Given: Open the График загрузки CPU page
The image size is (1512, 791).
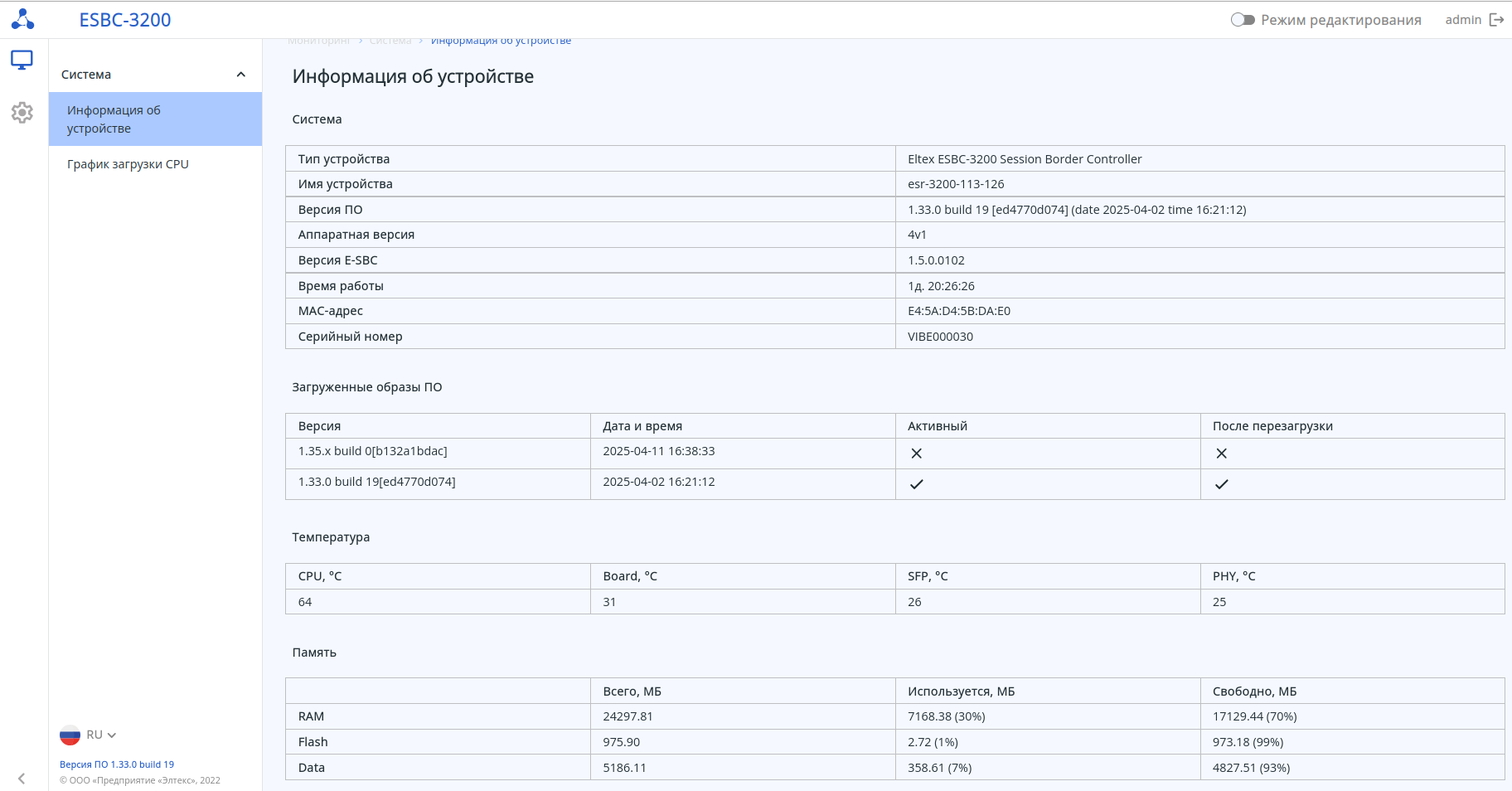Looking at the screenshot, I should (x=128, y=164).
